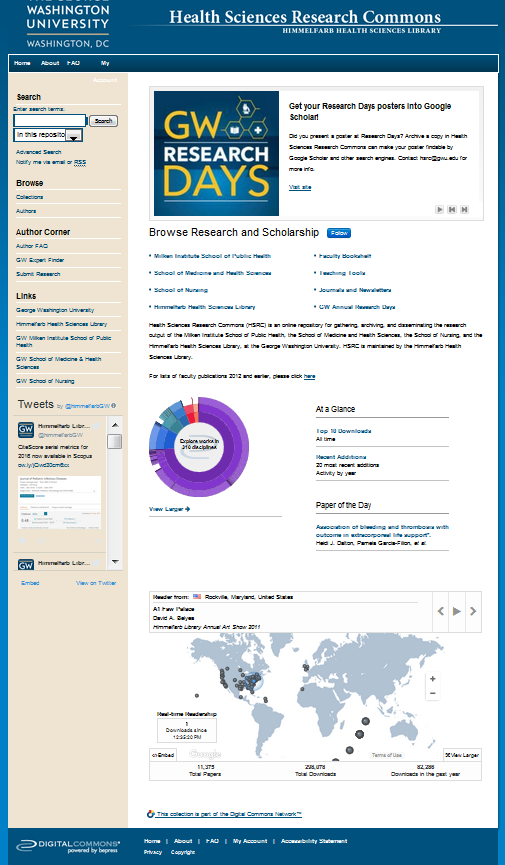
Task: Open the ow.ly link in the tweet
Action: pyautogui.click(x=44, y=465)
